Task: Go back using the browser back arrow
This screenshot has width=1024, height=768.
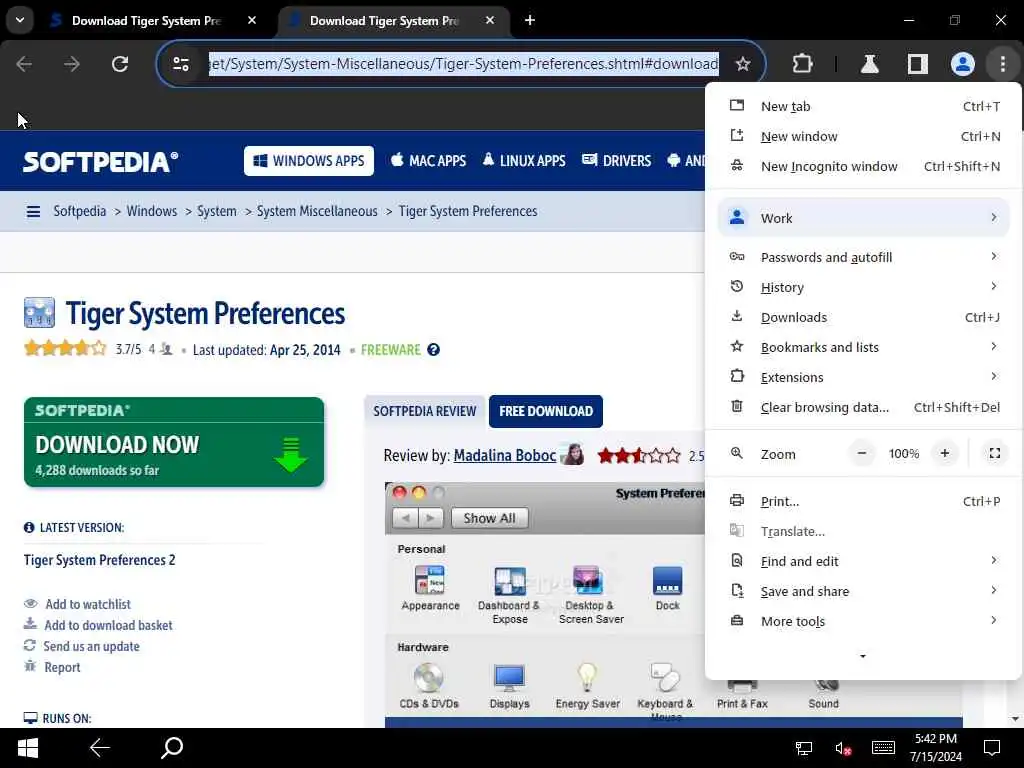Action: tap(24, 64)
